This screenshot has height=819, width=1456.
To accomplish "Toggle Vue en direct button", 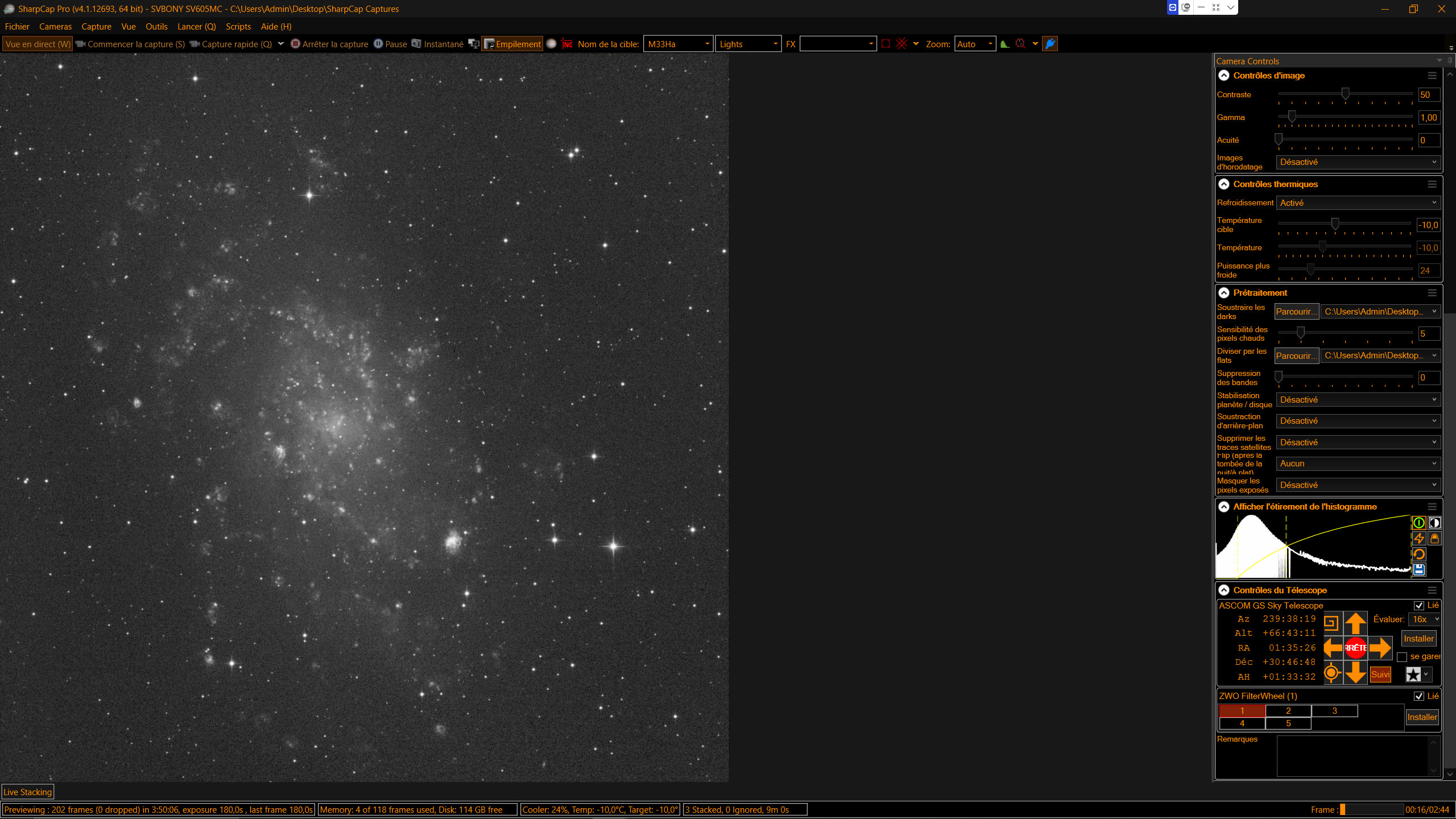I will pos(38,44).
